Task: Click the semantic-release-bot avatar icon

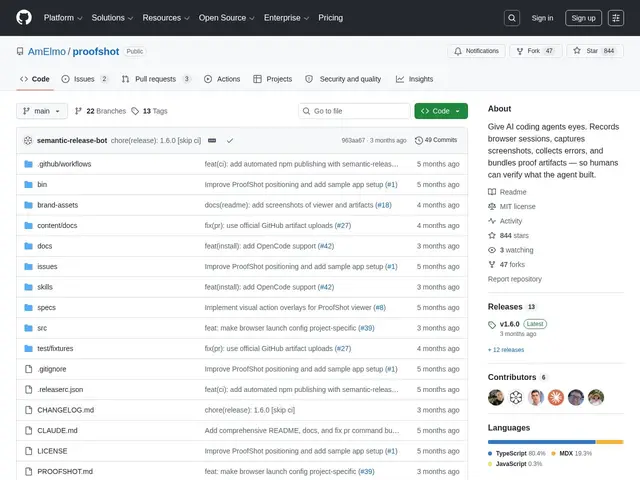Action: click(28, 140)
